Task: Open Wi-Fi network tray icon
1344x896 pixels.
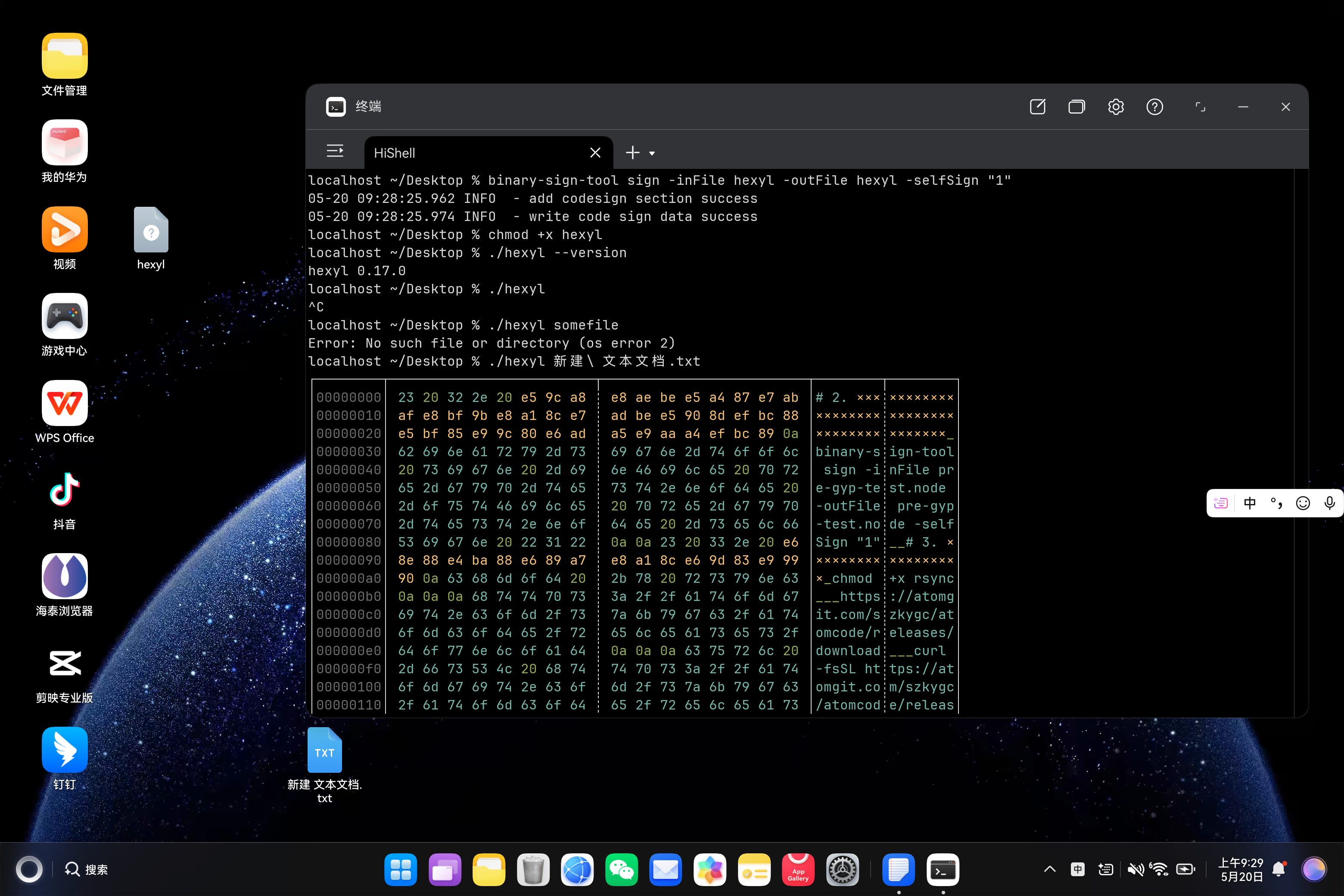Action: pyautogui.click(x=1160, y=870)
